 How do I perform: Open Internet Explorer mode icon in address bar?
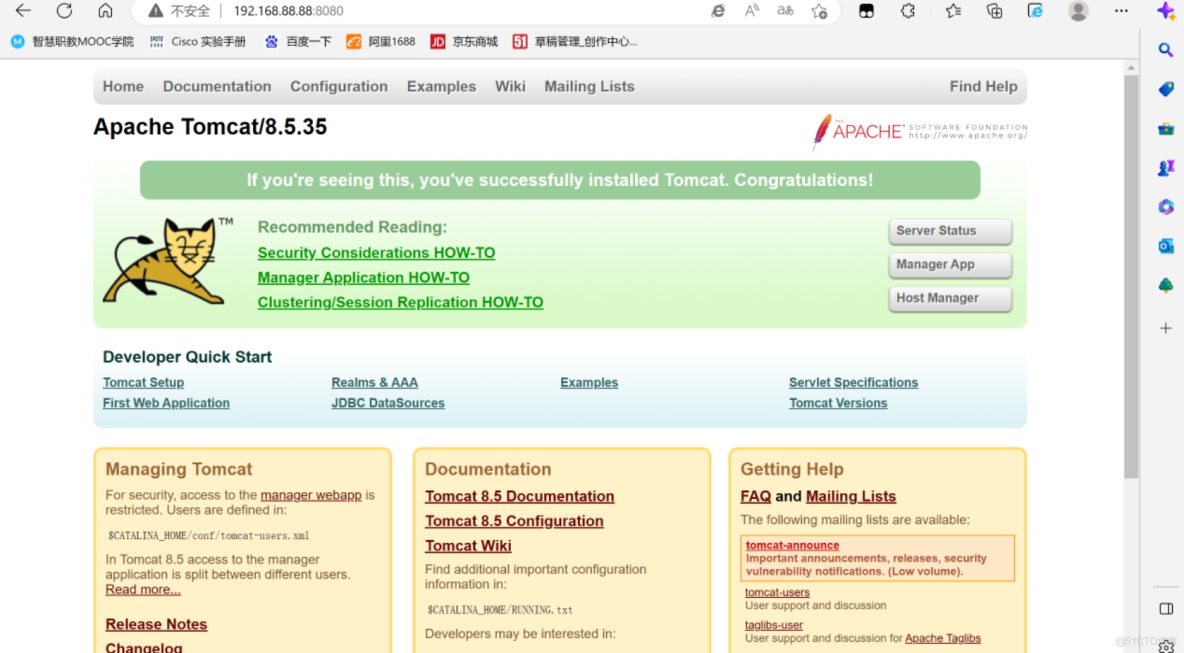pos(717,11)
